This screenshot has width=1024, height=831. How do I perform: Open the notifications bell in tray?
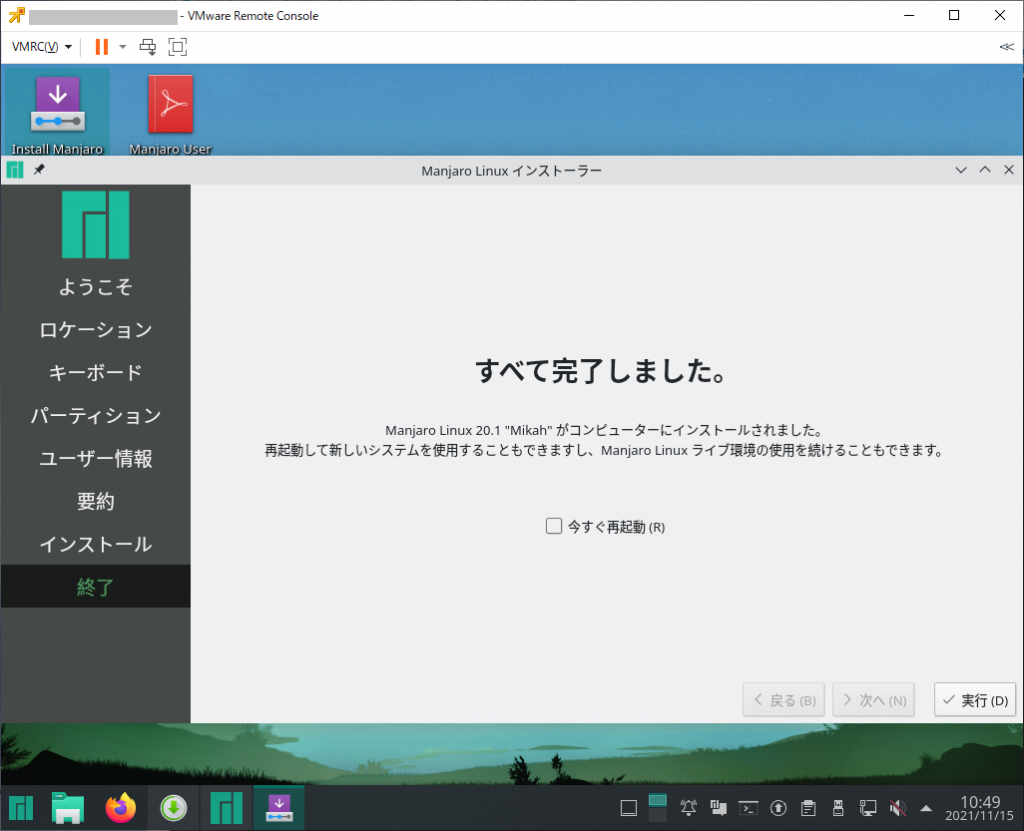(x=688, y=809)
